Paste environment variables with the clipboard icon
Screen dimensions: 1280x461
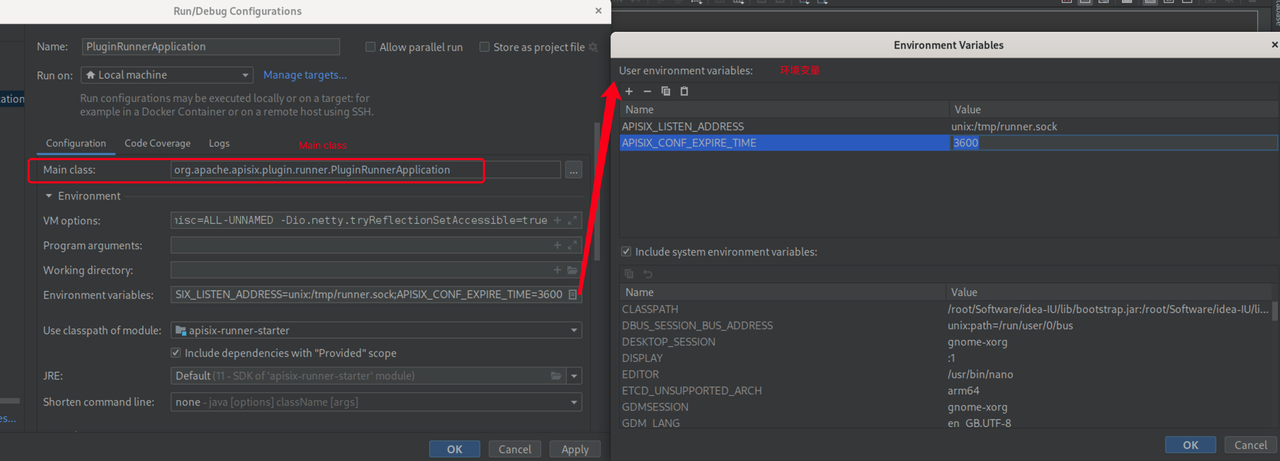[684, 91]
